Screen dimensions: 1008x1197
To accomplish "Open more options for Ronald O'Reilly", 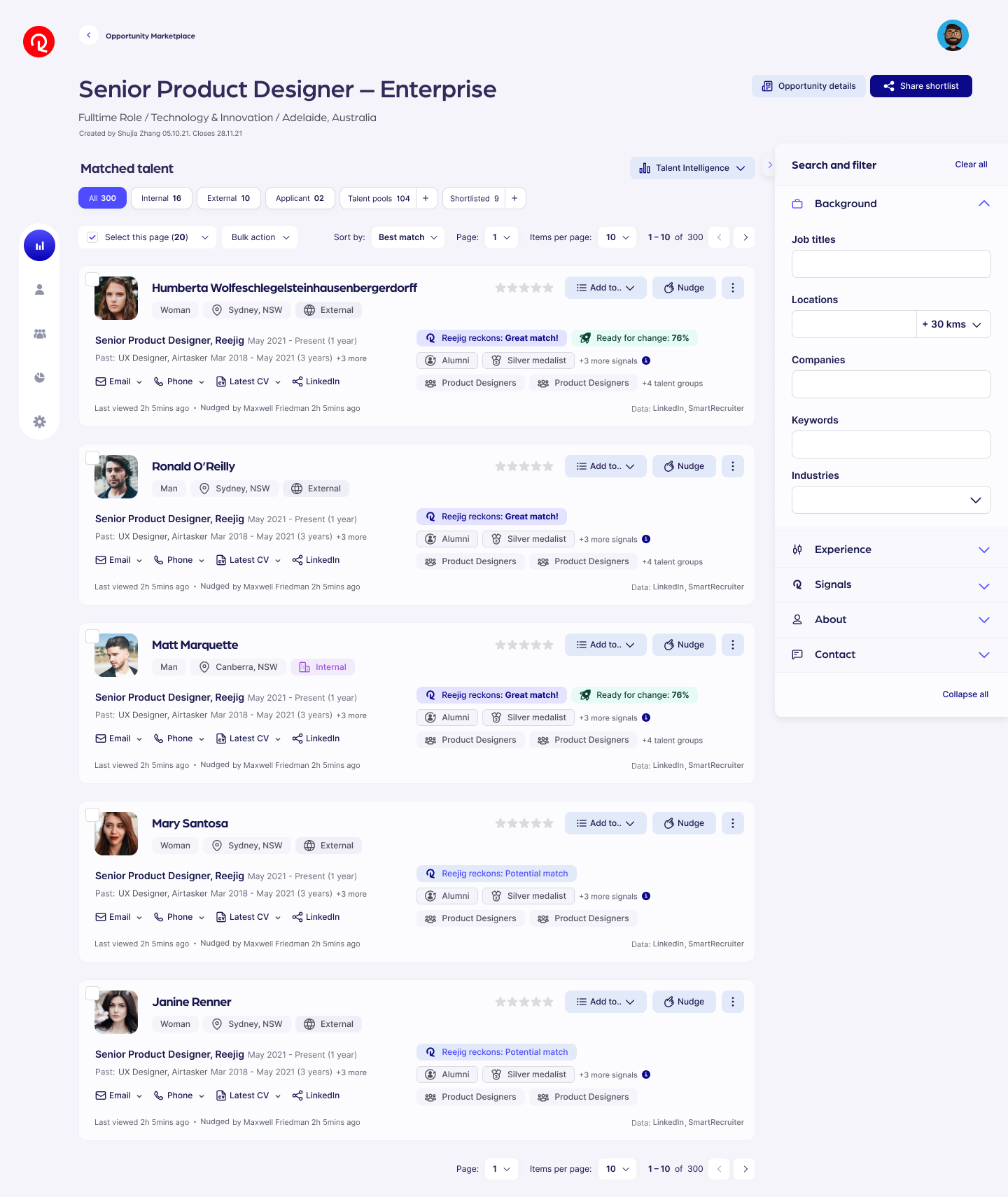I will click(x=733, y=466).
